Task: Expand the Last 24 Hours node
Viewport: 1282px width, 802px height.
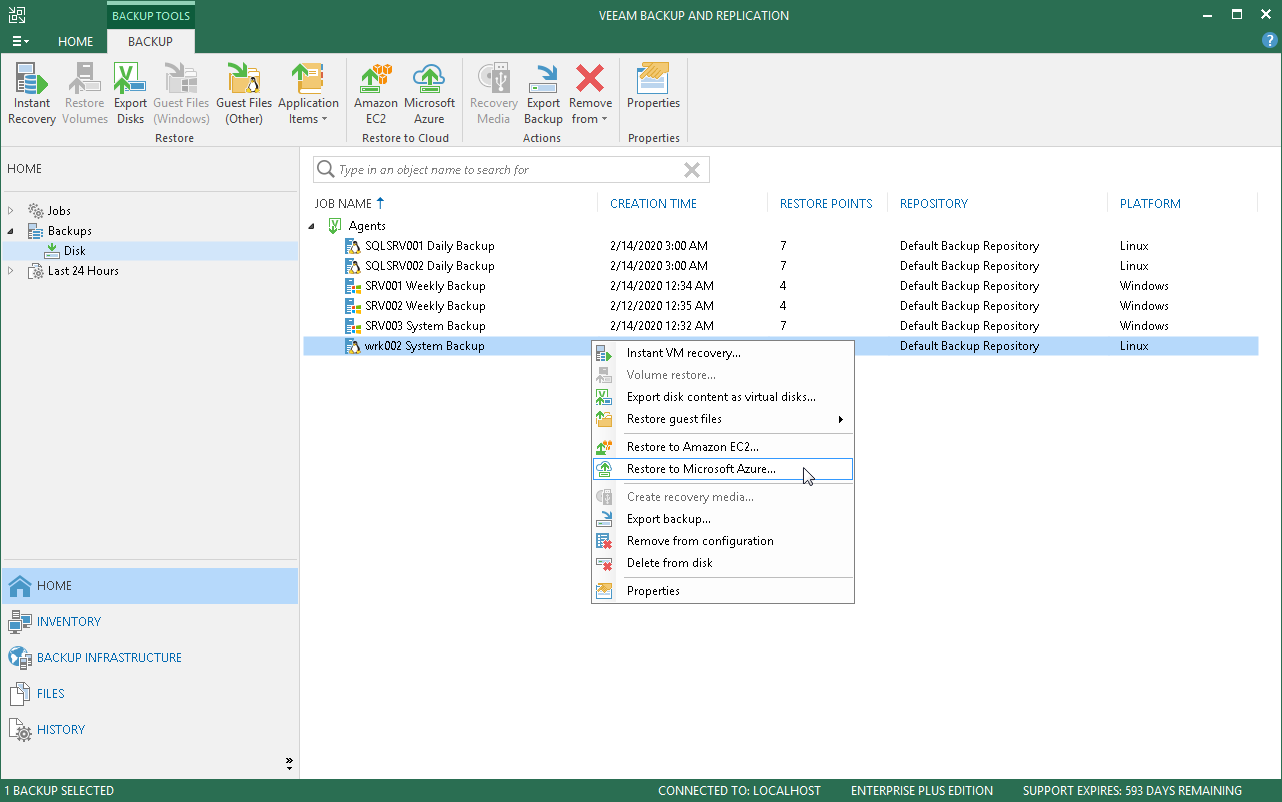Action: point(11,271)
